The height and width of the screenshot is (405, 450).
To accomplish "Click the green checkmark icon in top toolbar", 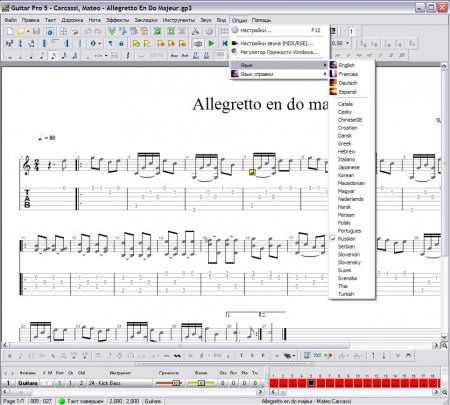I will 158,31.
